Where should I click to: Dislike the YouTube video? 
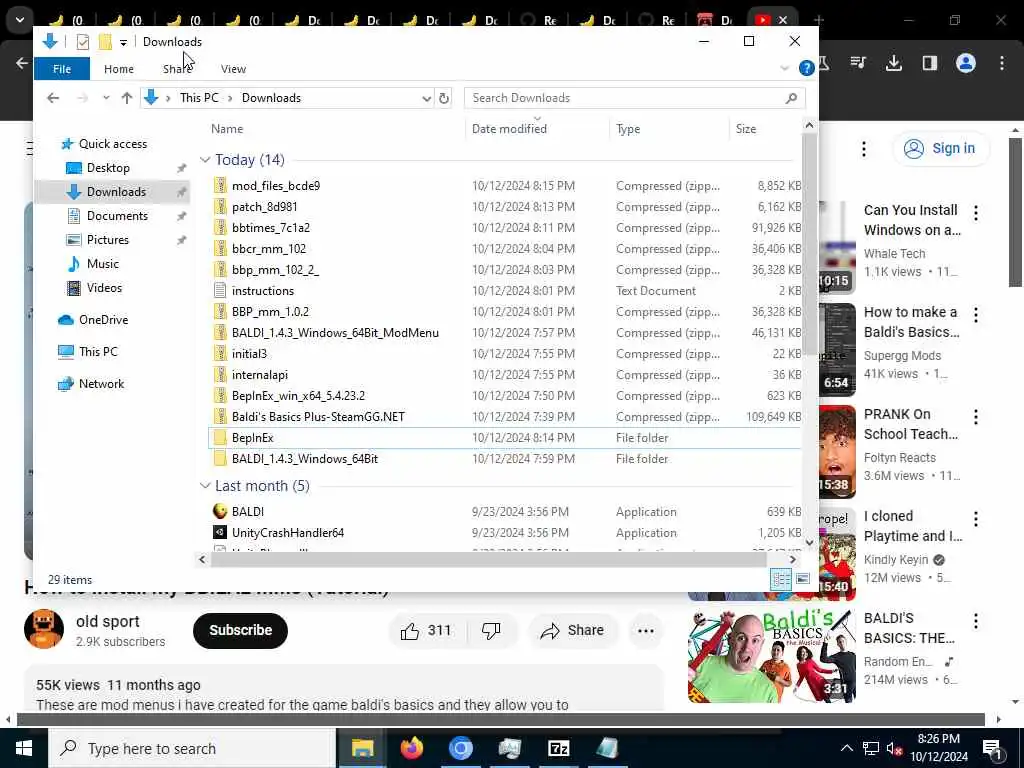click(491, 631)
